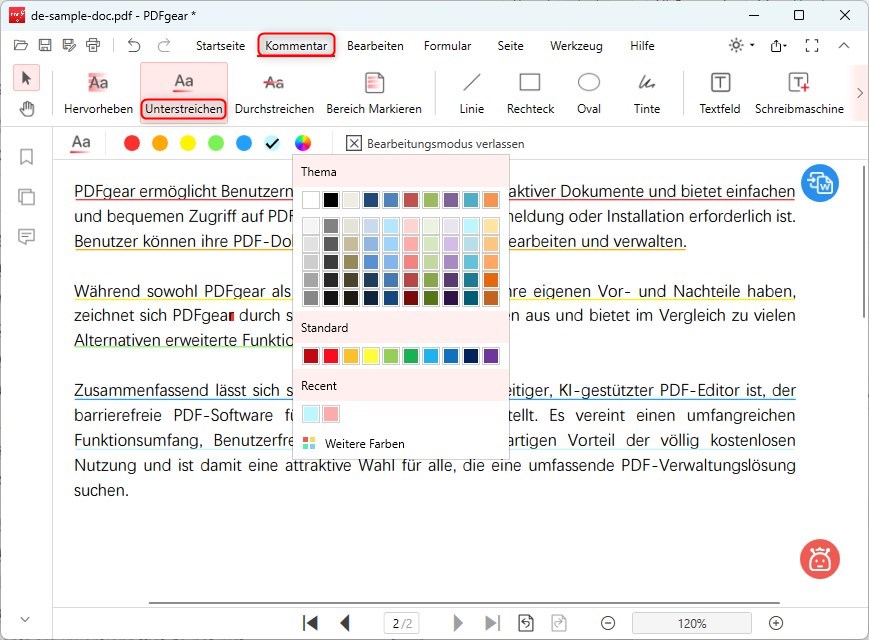Select the Tinte ink tool

(647, 92)
